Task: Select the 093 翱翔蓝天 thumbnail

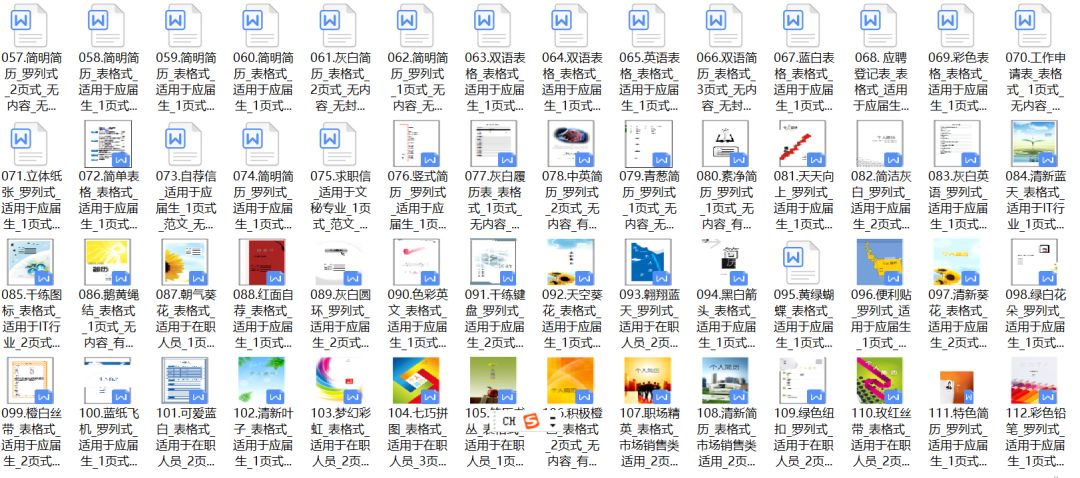Action: pyautogui.click(x=648, y=262)
